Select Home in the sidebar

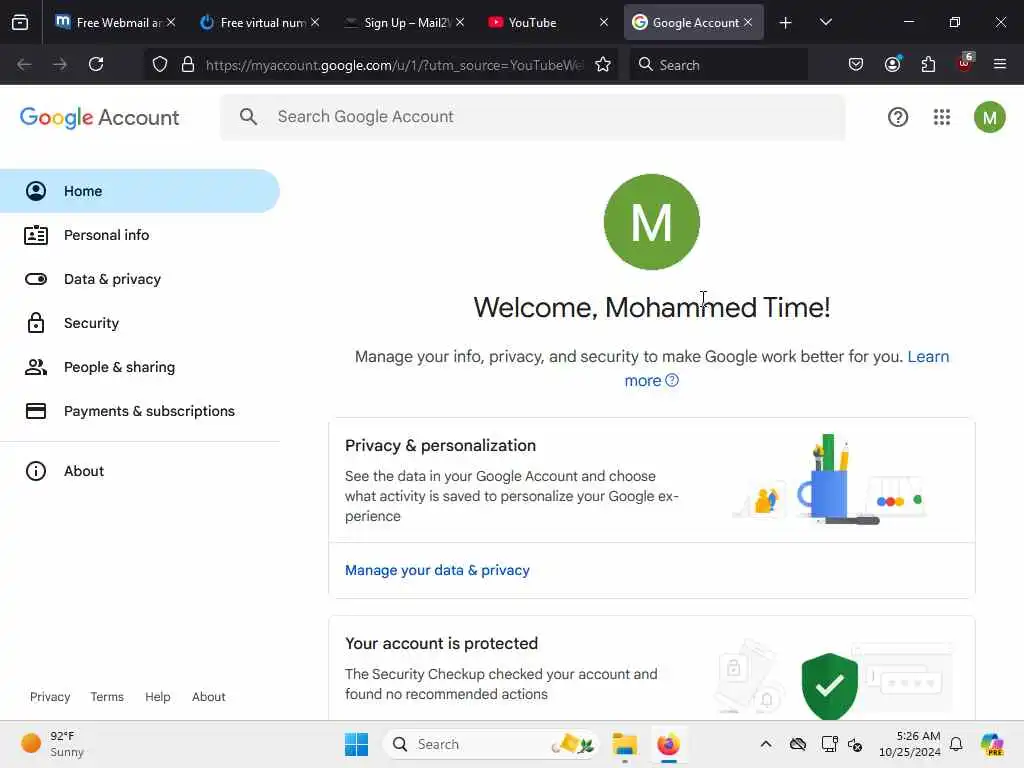click(140, 191)
